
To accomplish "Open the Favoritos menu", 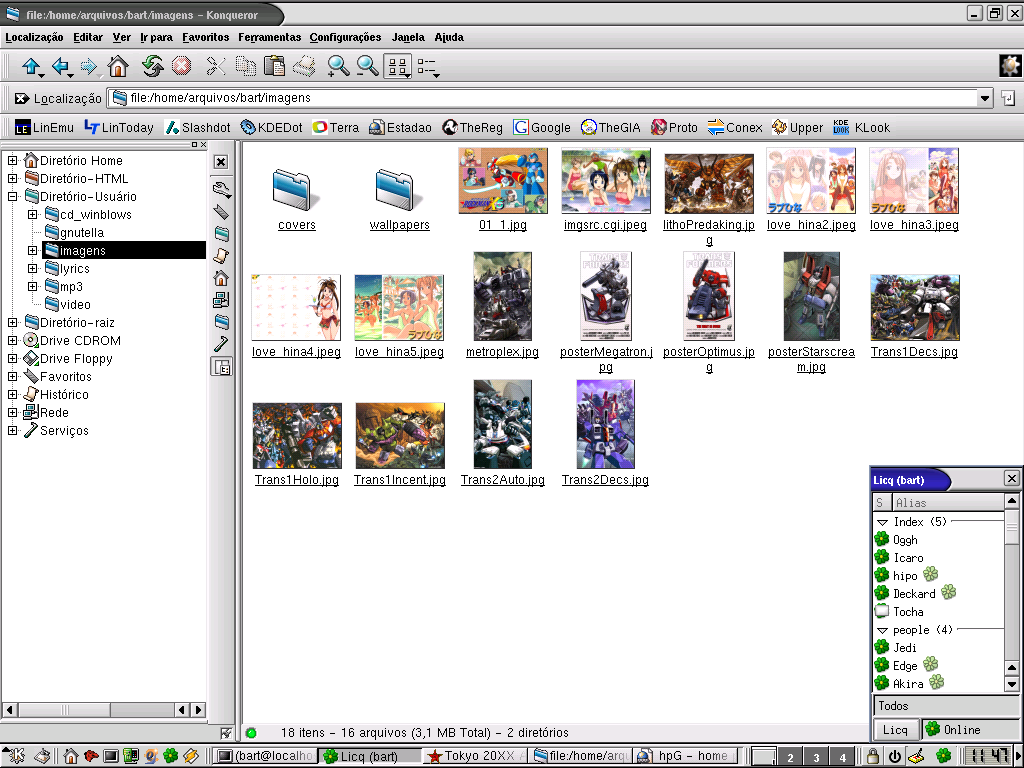I will point(206,37).
